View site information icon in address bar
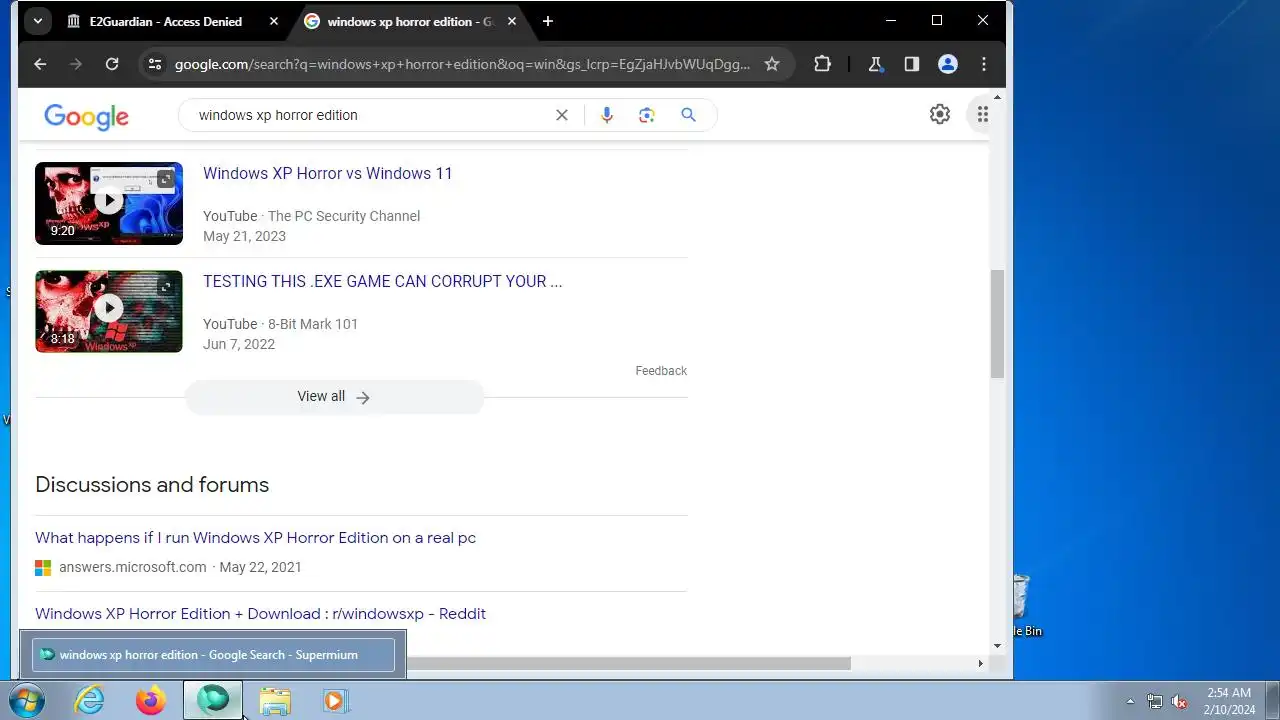1280x720 pixels. [154, 64]
